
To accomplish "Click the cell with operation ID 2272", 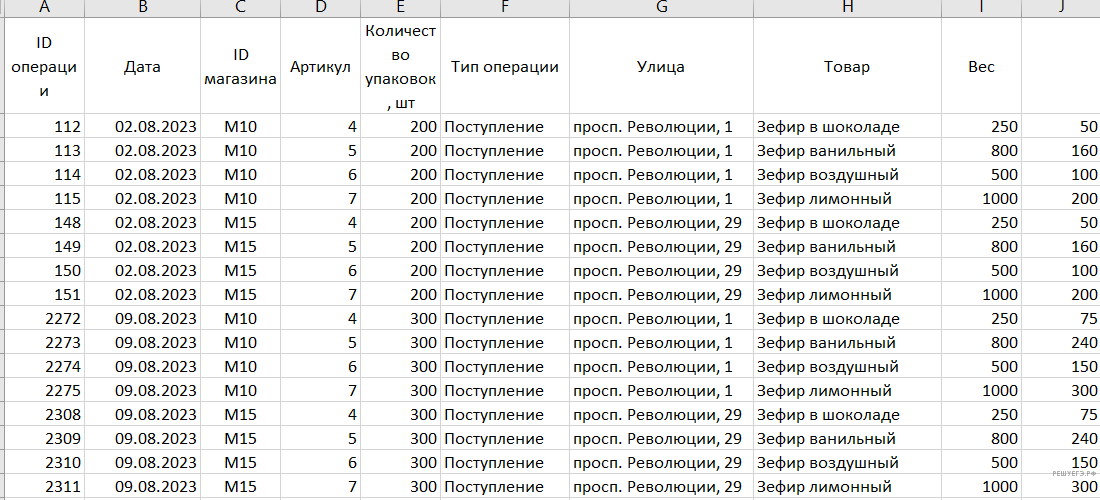I will pyautogui.click(x=43, y=319).
